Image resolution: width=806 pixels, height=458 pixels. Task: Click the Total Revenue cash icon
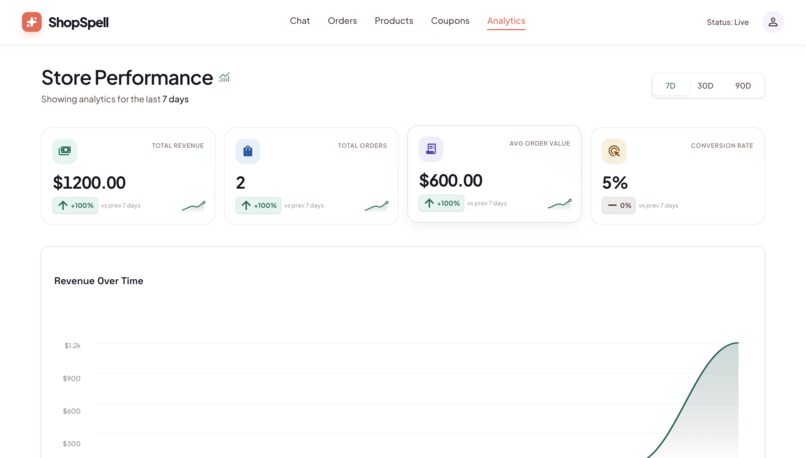(65, 151)
